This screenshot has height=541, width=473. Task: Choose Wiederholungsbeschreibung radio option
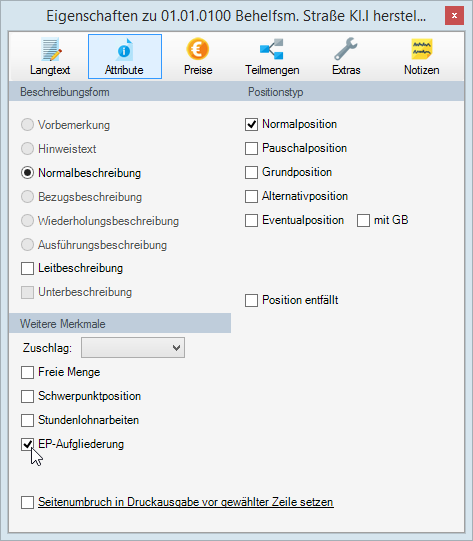click(x=28, y=220)
